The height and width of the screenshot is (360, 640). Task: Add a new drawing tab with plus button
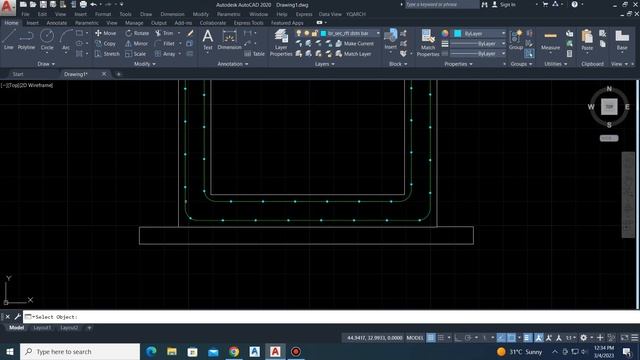point(119,74)
